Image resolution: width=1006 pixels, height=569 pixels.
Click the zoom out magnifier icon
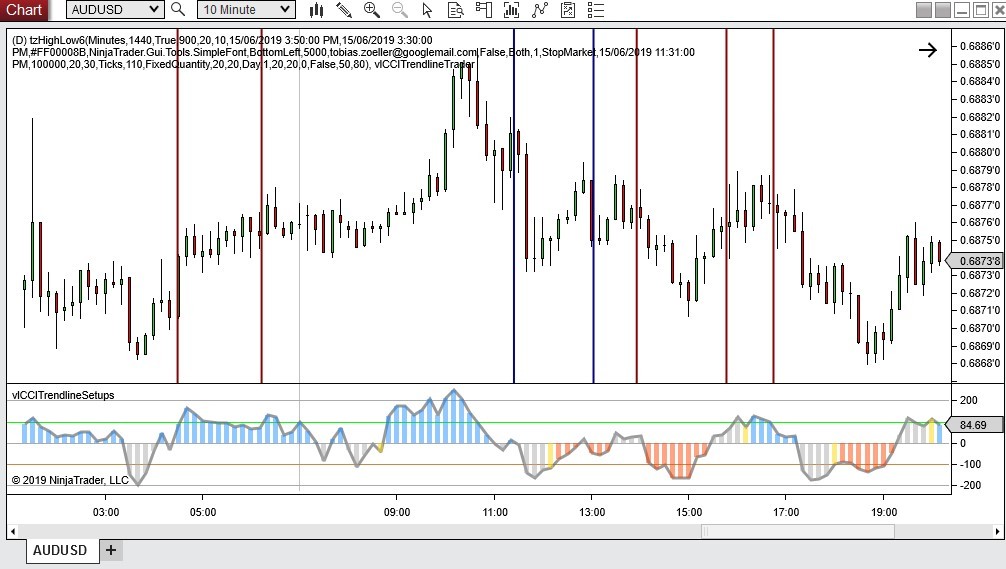[x=399, y=10]
